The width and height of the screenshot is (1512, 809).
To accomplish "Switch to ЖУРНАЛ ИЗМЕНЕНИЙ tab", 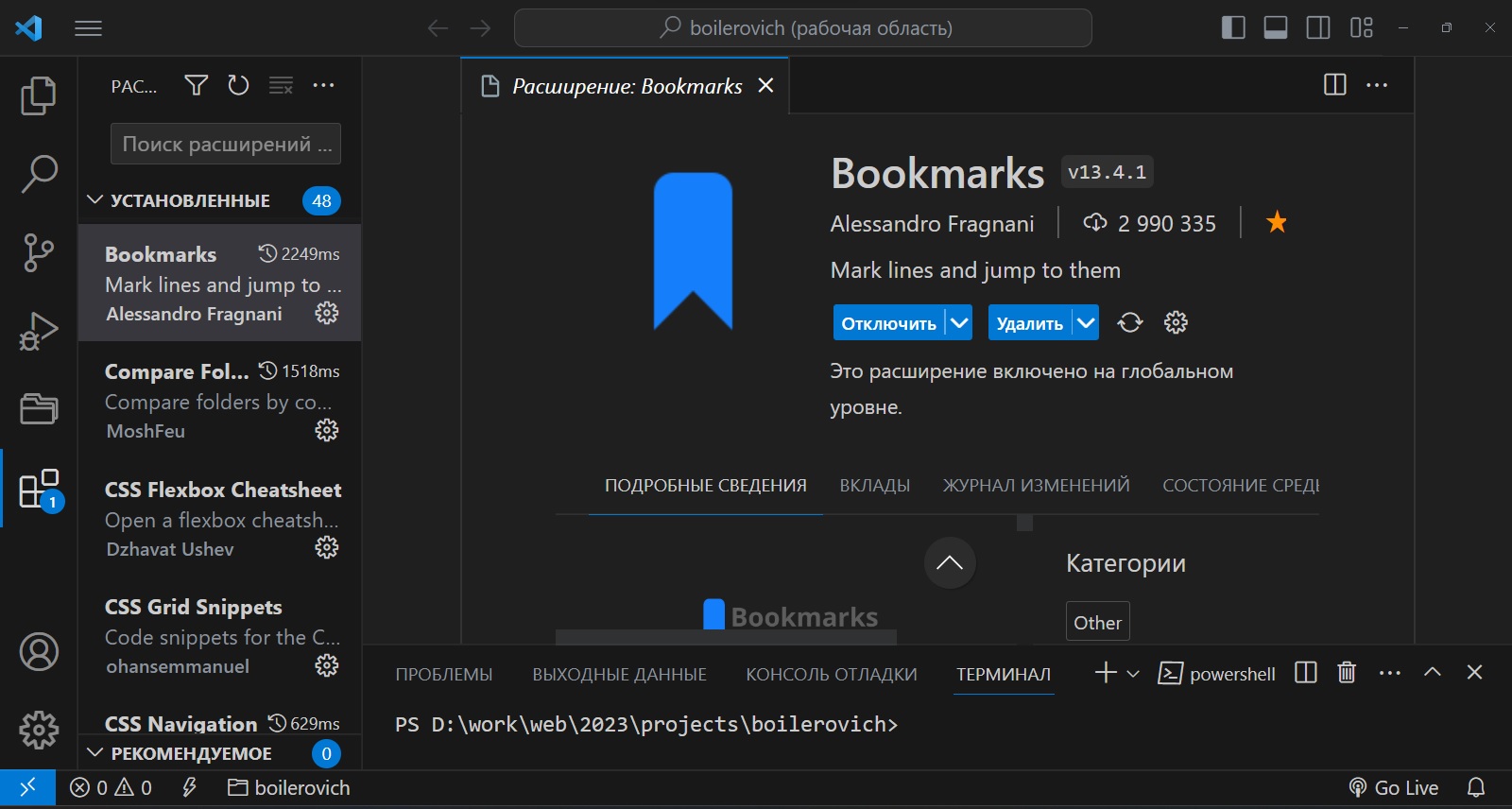I will click(x=1037, y=486).
